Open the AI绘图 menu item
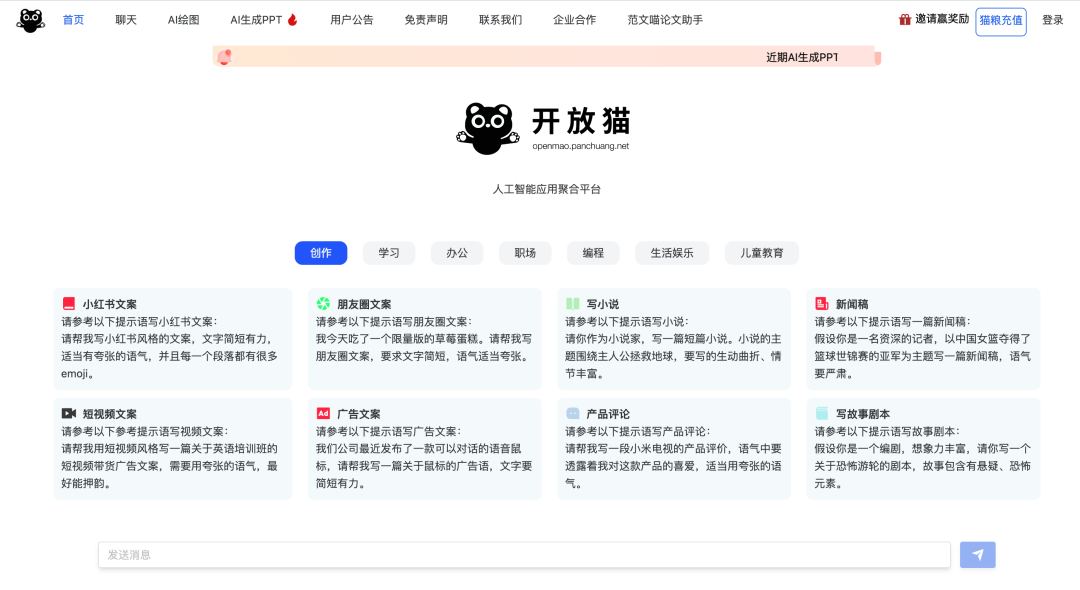The width and height of the screenshot is (1080, 590). 183,19
